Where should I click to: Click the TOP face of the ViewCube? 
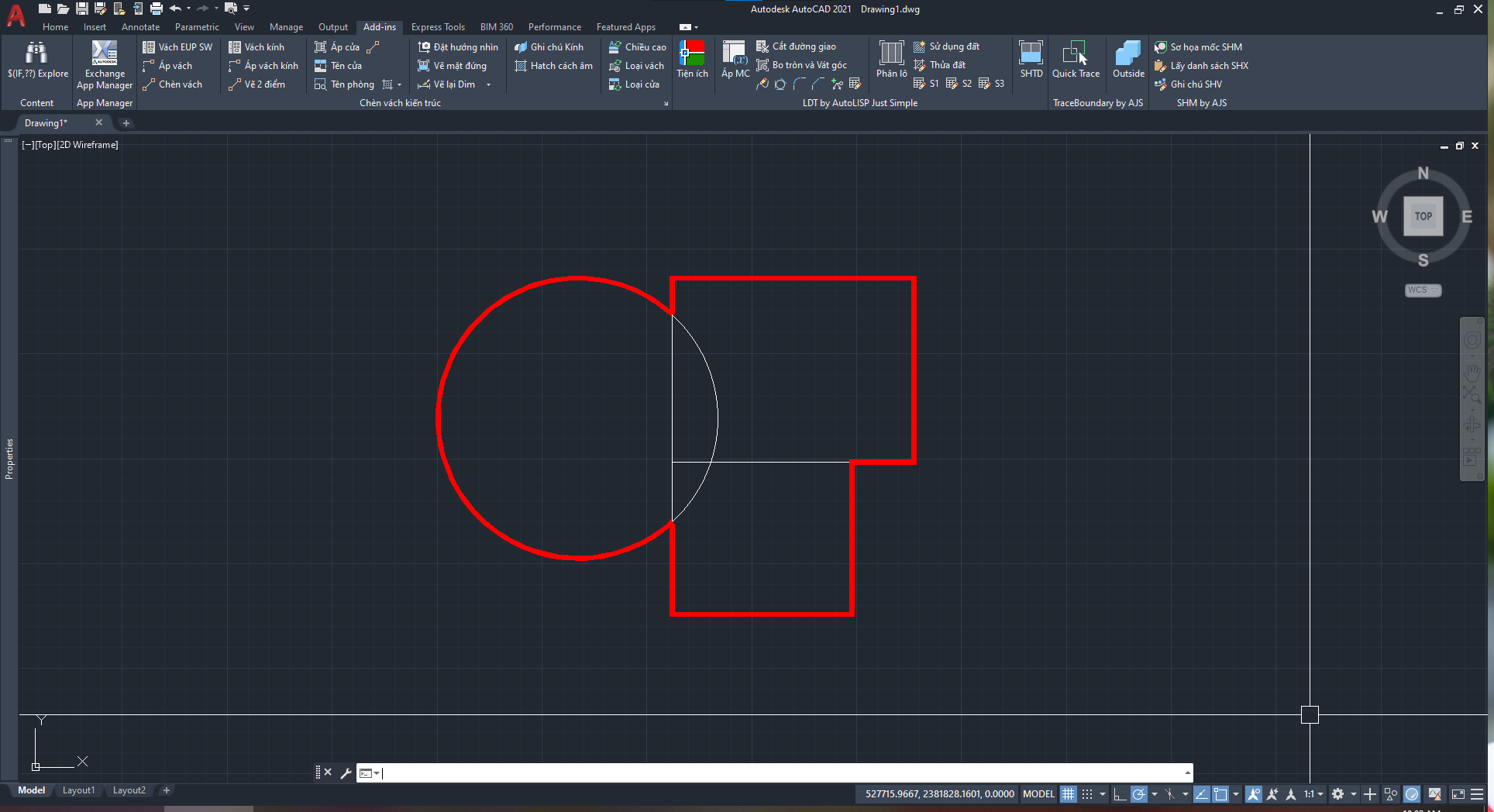(1423, 216)
